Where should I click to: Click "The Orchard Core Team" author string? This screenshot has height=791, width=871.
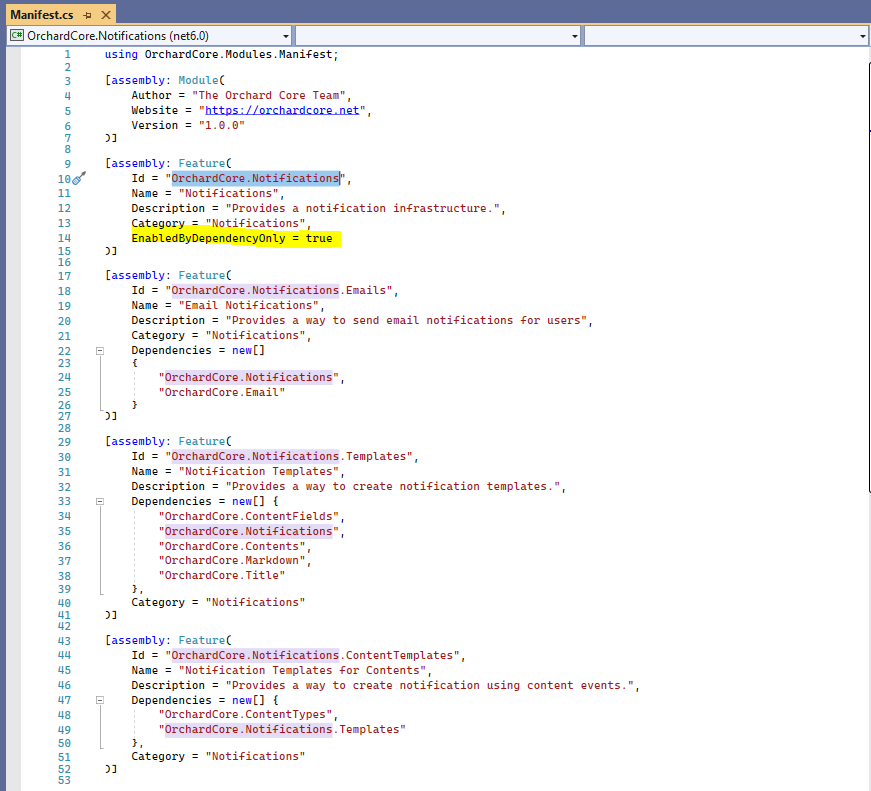tap(269, 95)
